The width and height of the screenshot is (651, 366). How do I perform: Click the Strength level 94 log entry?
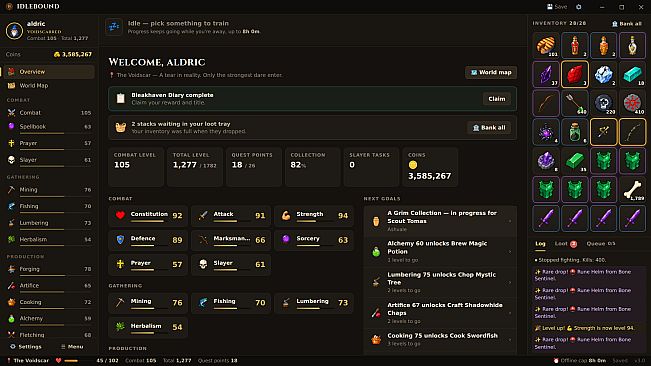tap(588, 328)
